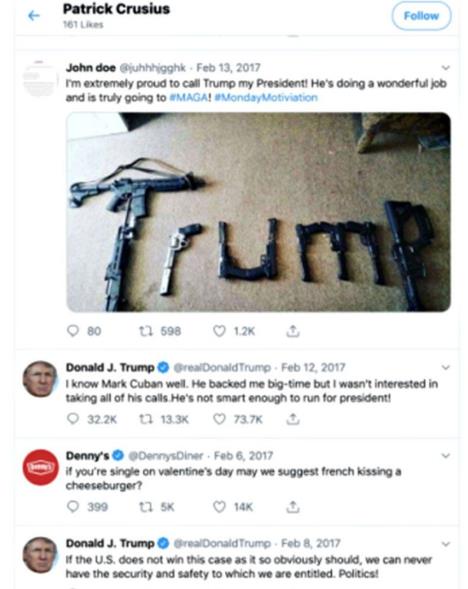Open the guns photo in the tweet
The width and height of the screenshot is (468, 589).
click(258, 212)
